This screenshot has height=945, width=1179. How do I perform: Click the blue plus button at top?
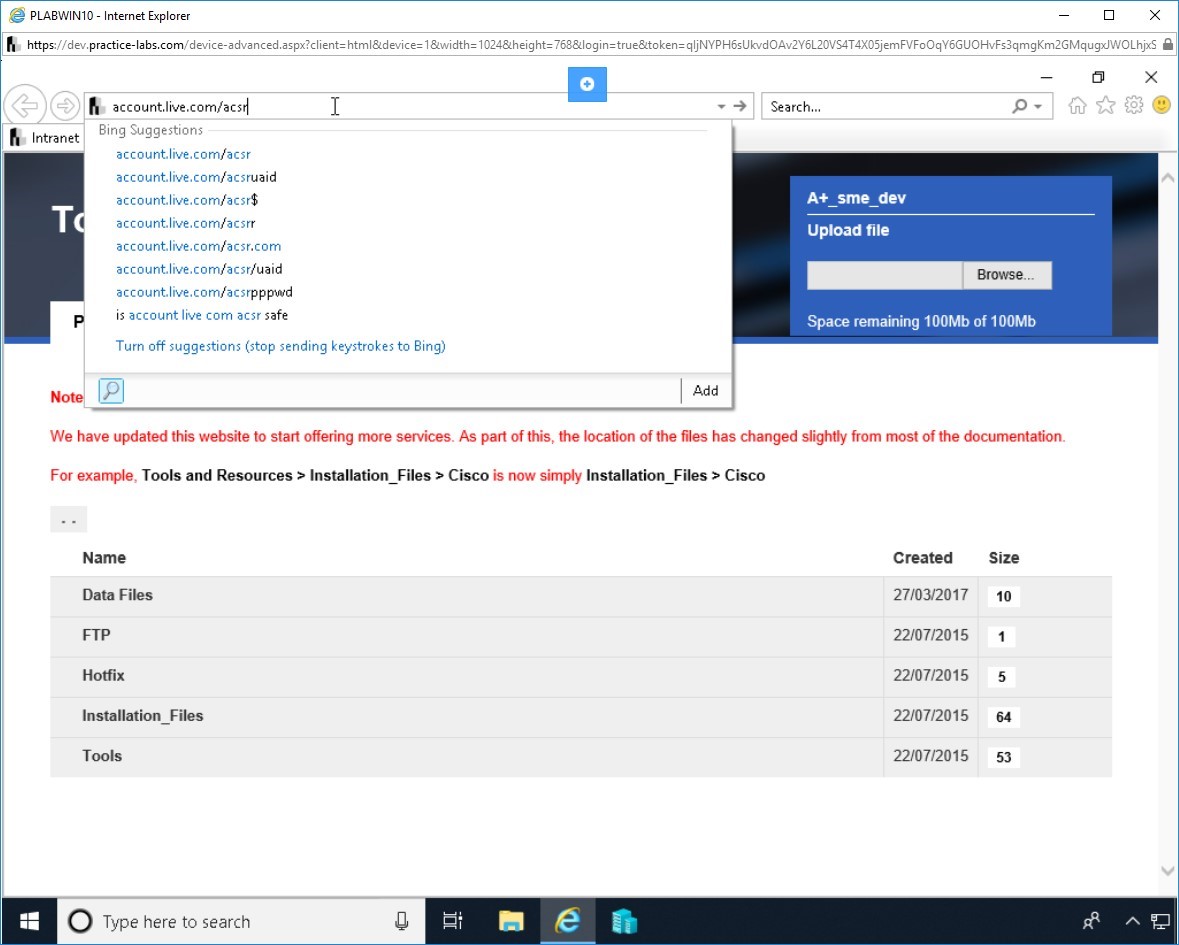(587, 84)
